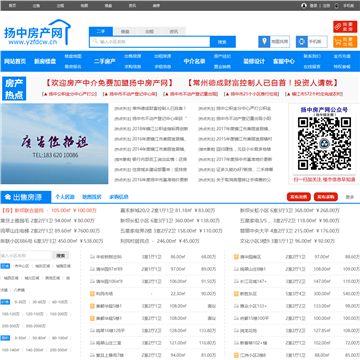360x360 pixels.
Task: Open 新房楼盘 in the main navigation
Action: coord(45,61)
